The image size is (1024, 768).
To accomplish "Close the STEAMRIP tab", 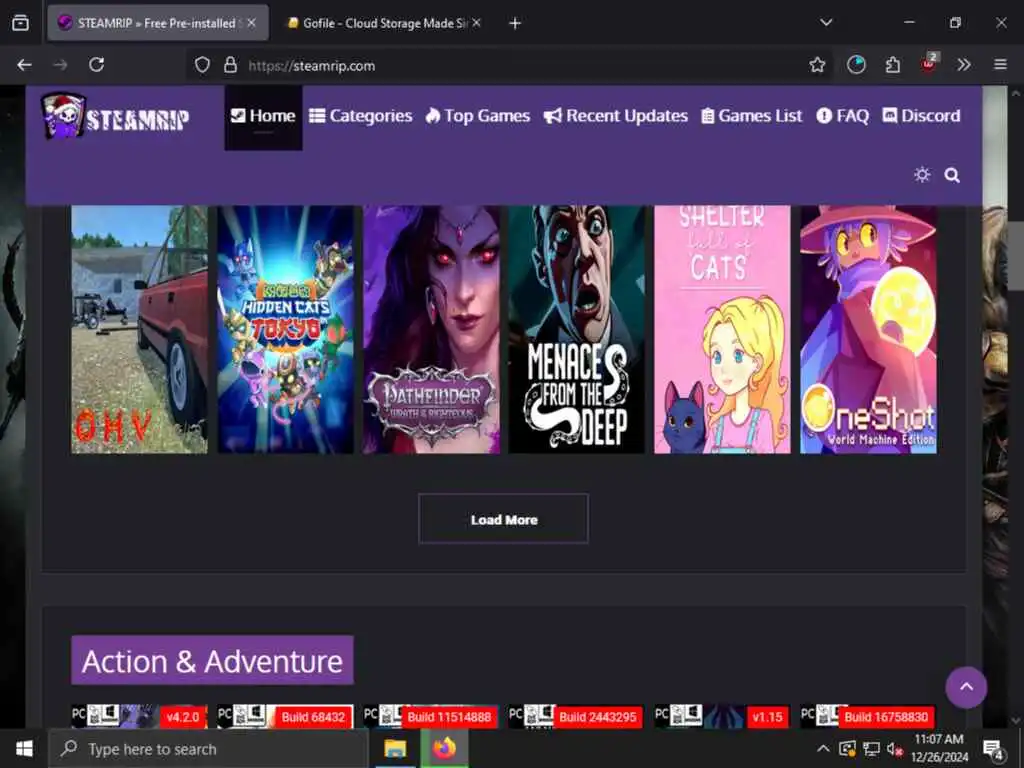I will tap(251, 23).
